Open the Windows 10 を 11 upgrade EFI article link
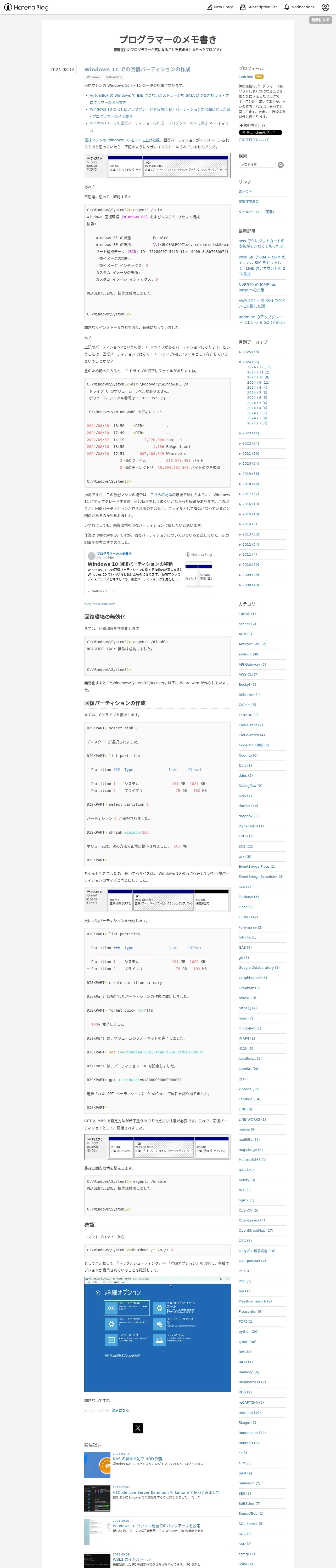Image resolution: width=336 pixels, height=1568 pixels. 160,113
